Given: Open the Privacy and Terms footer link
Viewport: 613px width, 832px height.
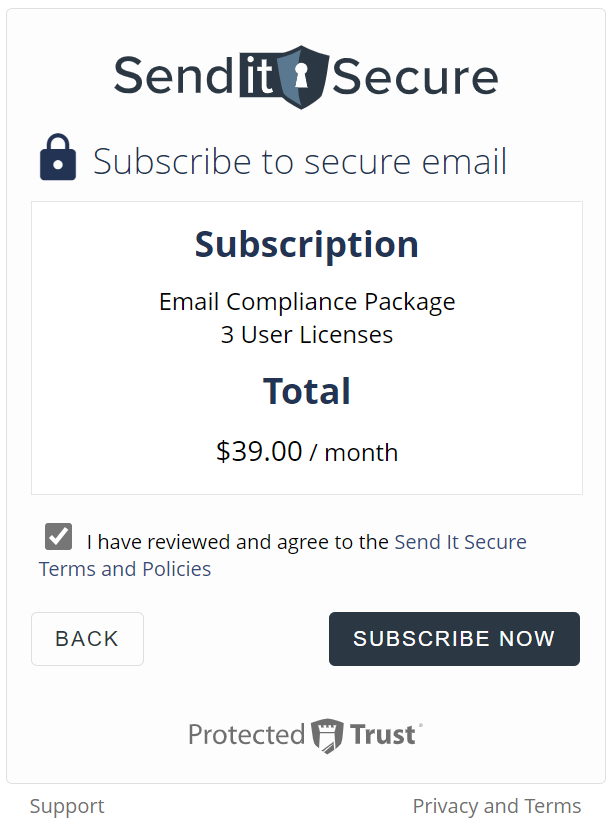Looking at the screenshot, I should 497,806.
